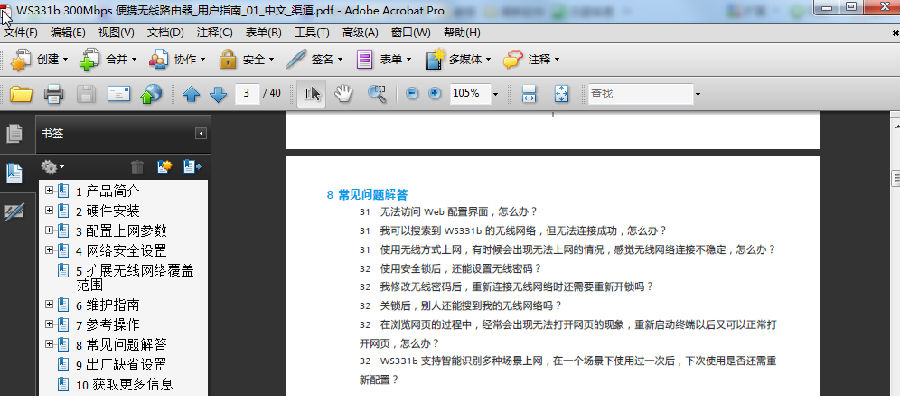This screenshot has height=396, width=900.
Task: Open zoom percentage dropdown arrow
Action: coord(495,94)
